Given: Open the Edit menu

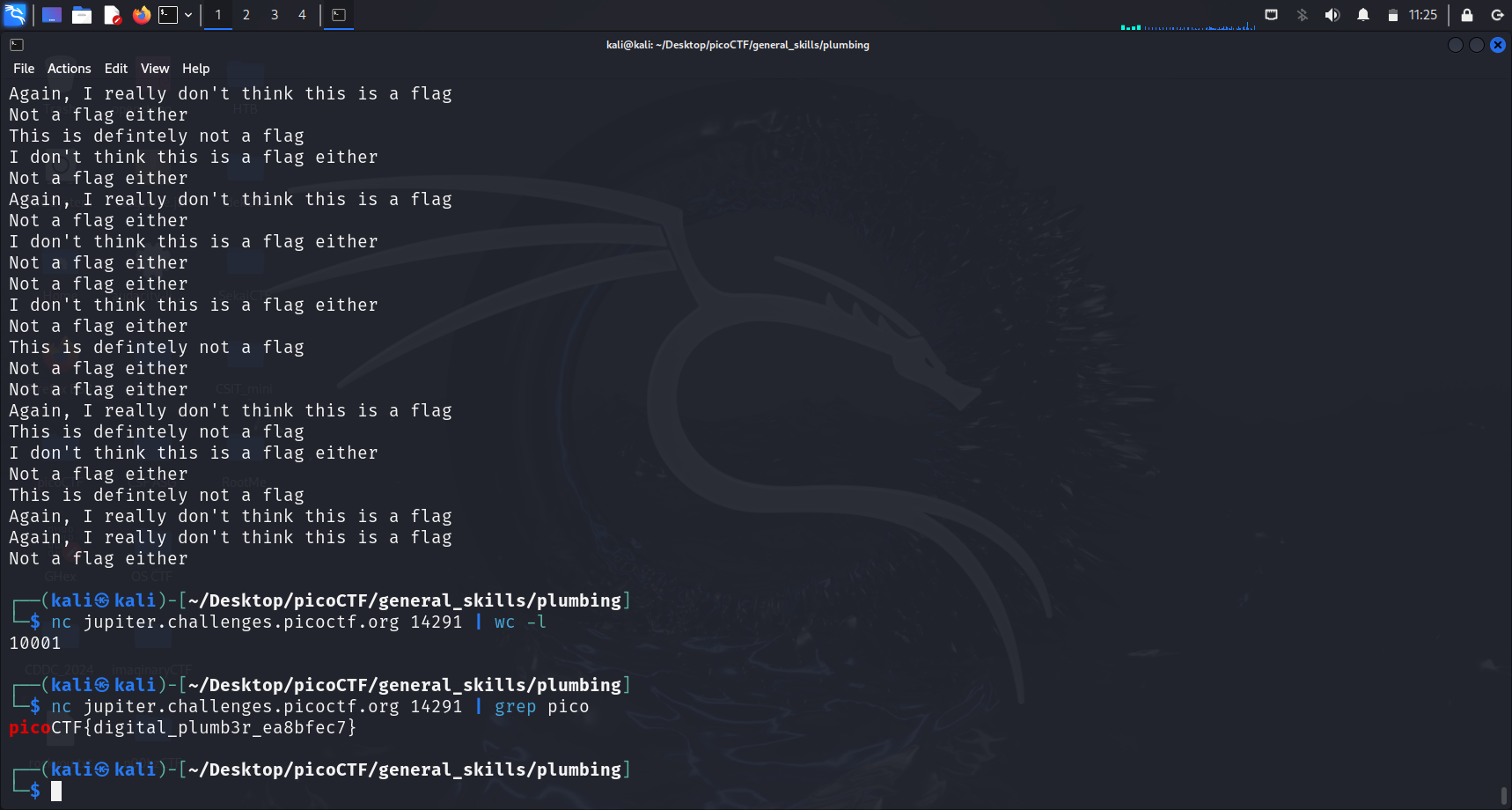Looking at the screenshot, I should coord(115,69).
